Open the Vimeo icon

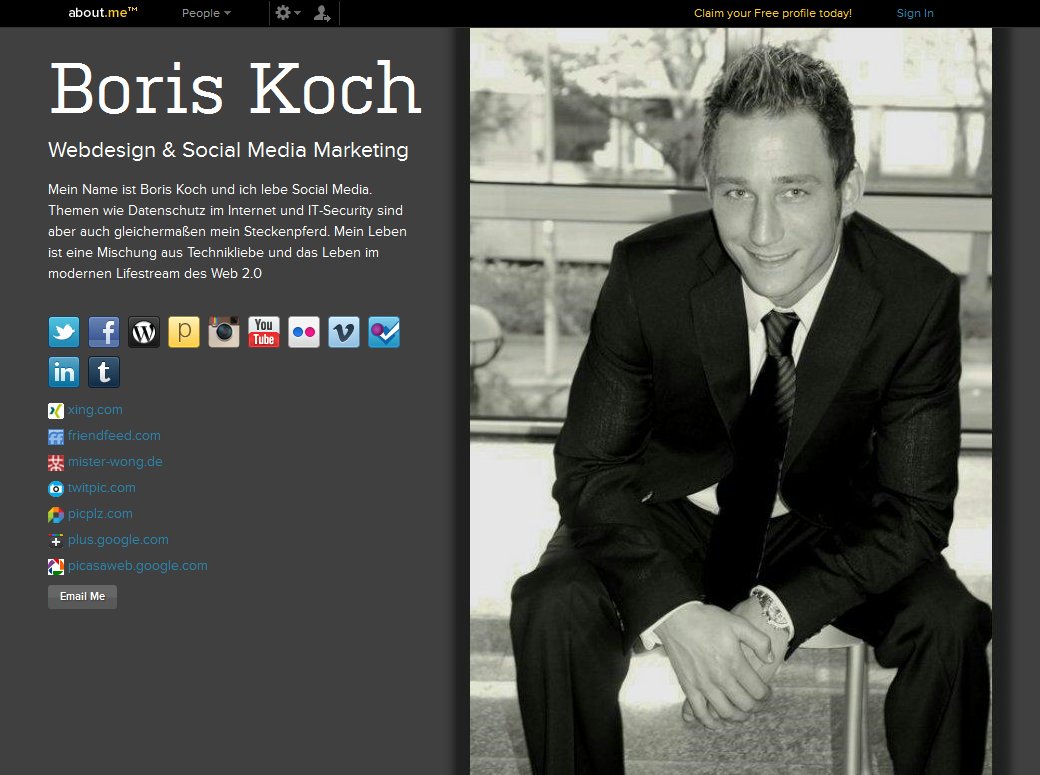click(x=344, y=332)
